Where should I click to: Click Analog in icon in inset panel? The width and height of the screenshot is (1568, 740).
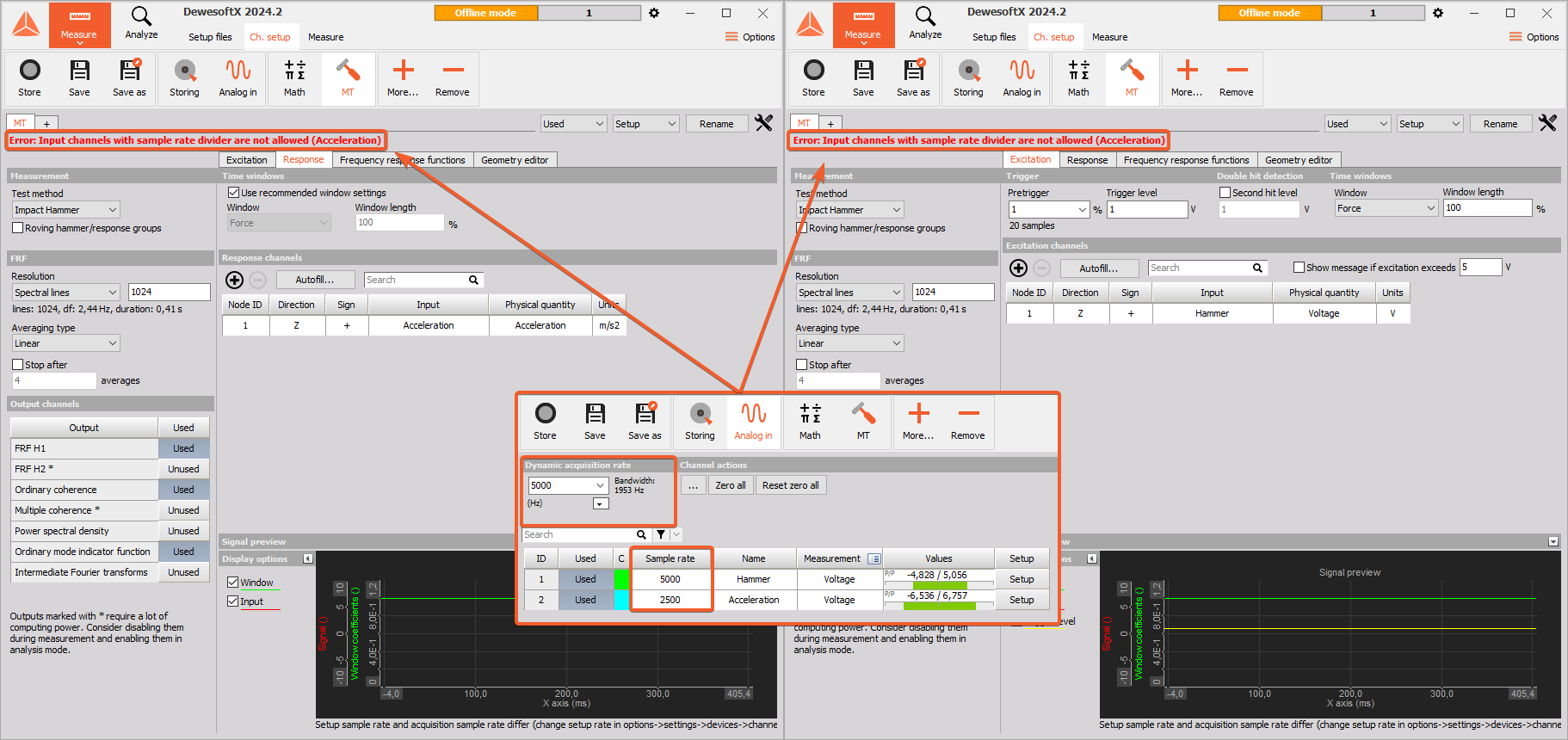coord(753,422)
